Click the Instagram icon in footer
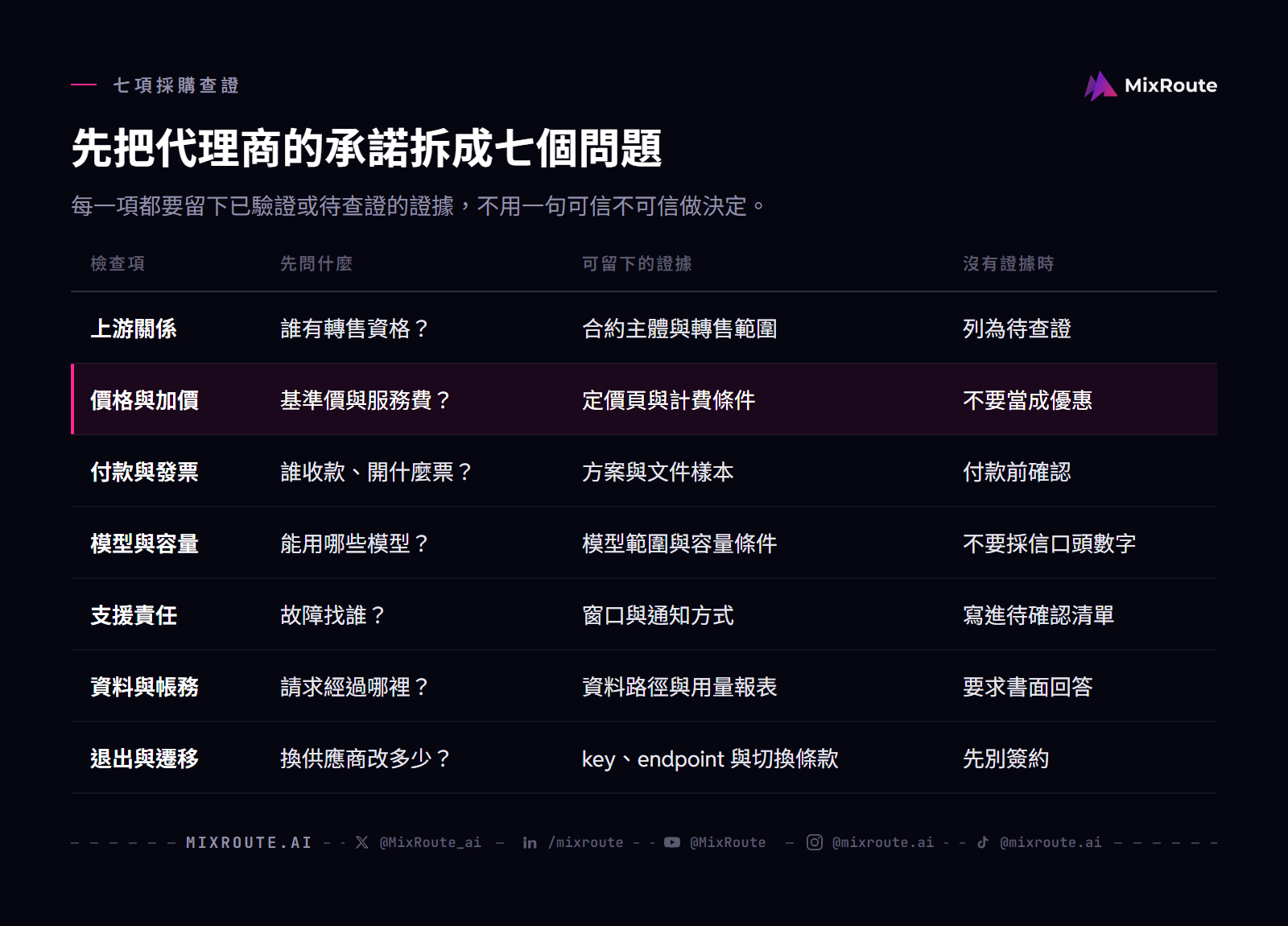This screenshot has width=1288, height=926. 815,842
